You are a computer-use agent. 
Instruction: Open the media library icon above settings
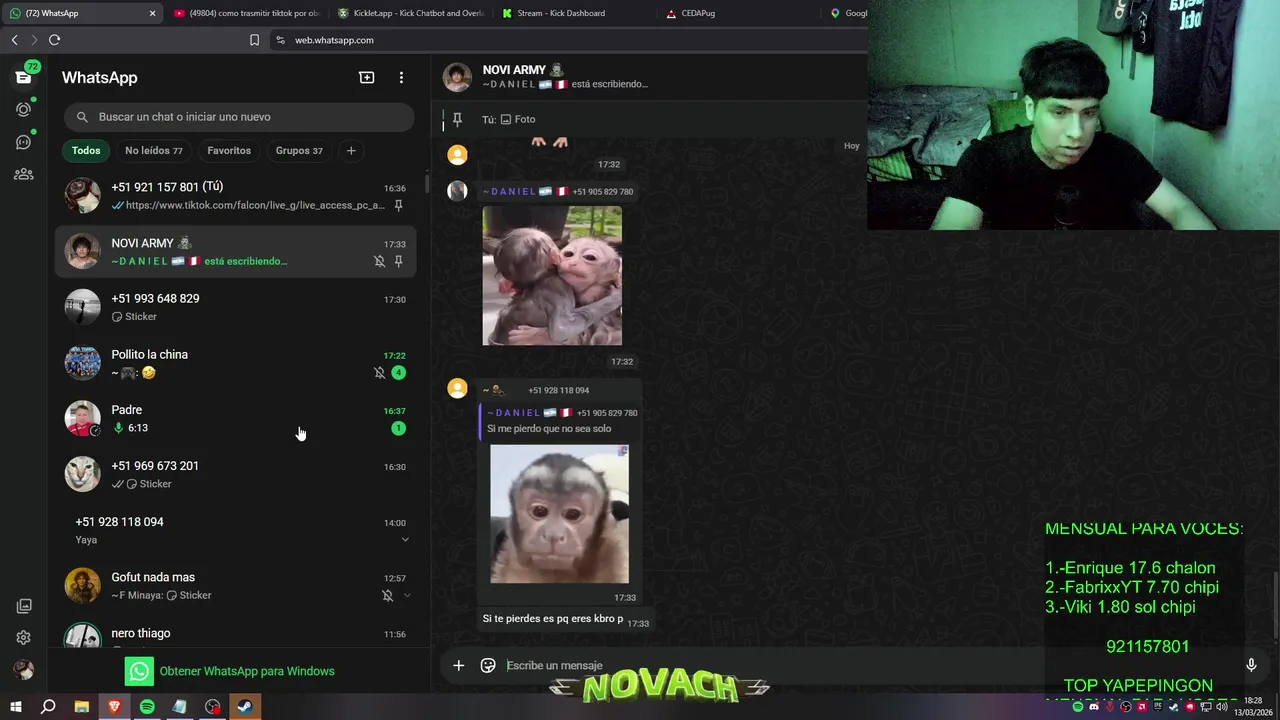[x=23, y=606]
